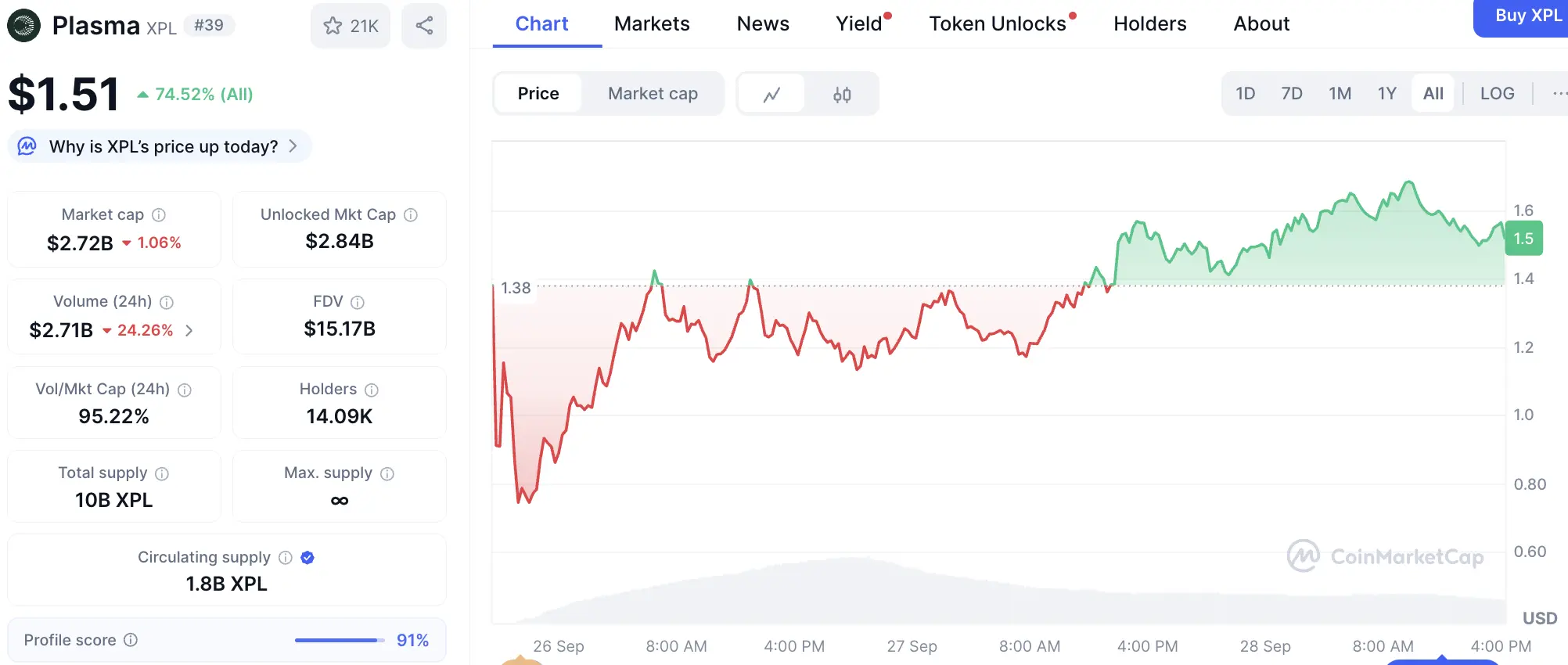This screenshot has height=665, width=1568.
Task: Expand Volume 24h details chevron
Action: (189, 330)
